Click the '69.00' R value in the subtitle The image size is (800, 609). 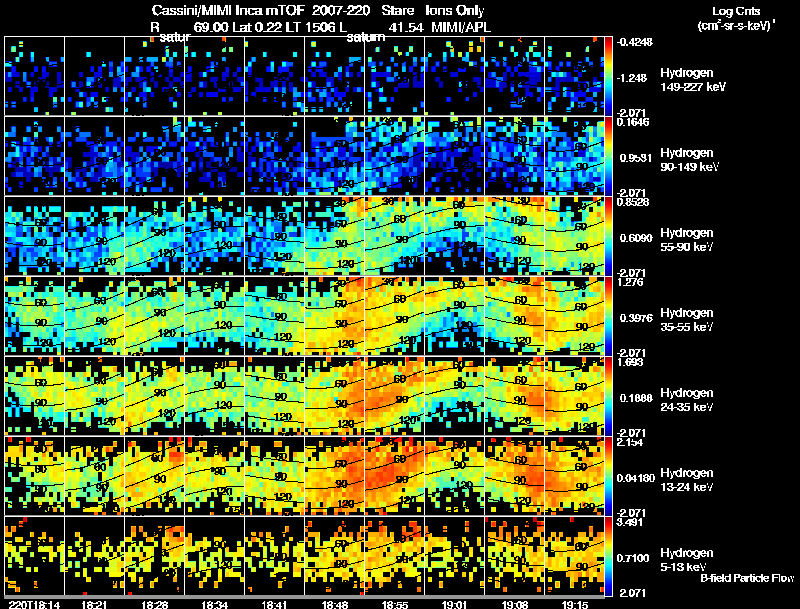(x=211, y=28)
